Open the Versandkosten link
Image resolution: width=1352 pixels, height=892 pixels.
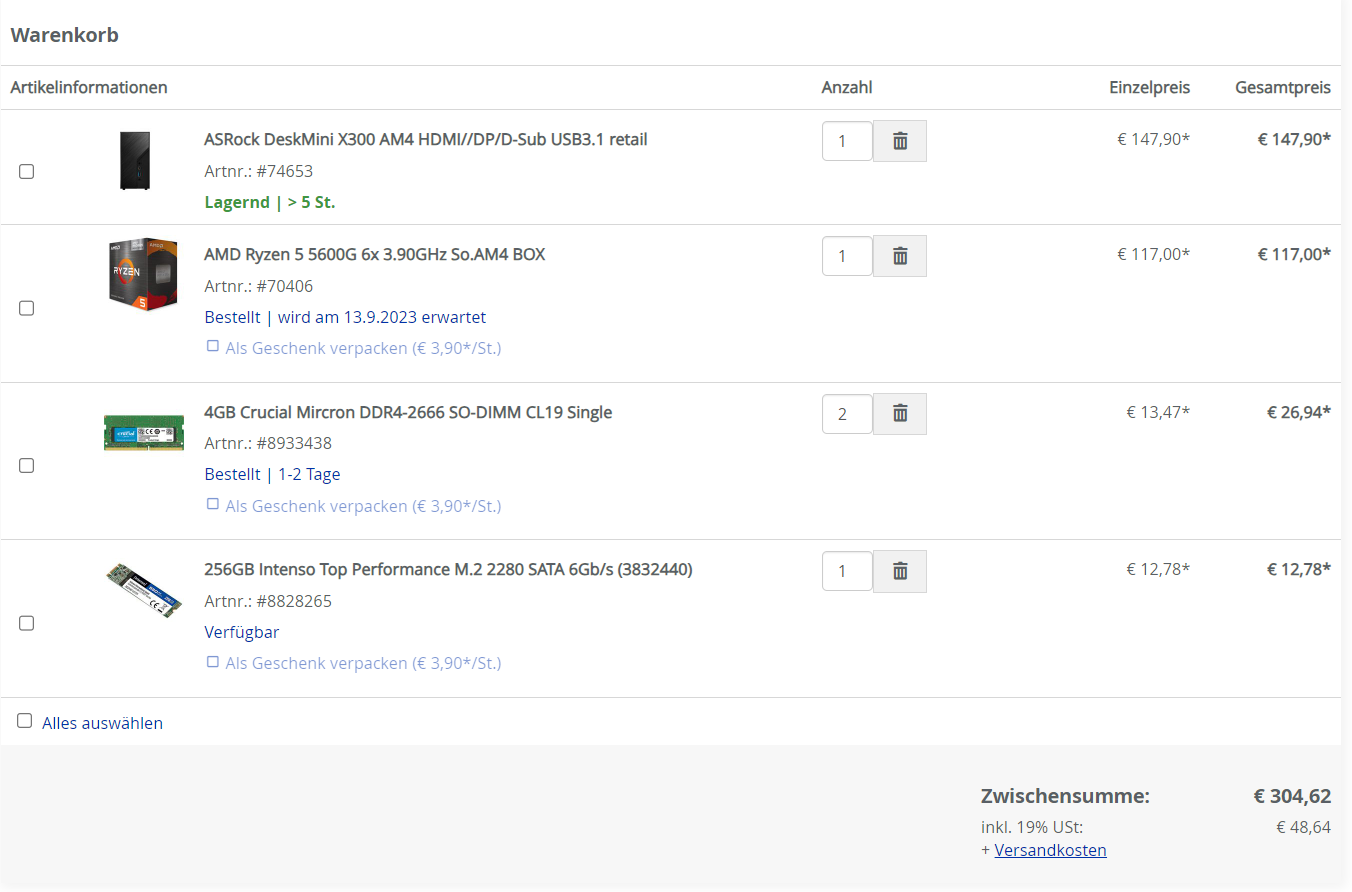(1050, 849)
